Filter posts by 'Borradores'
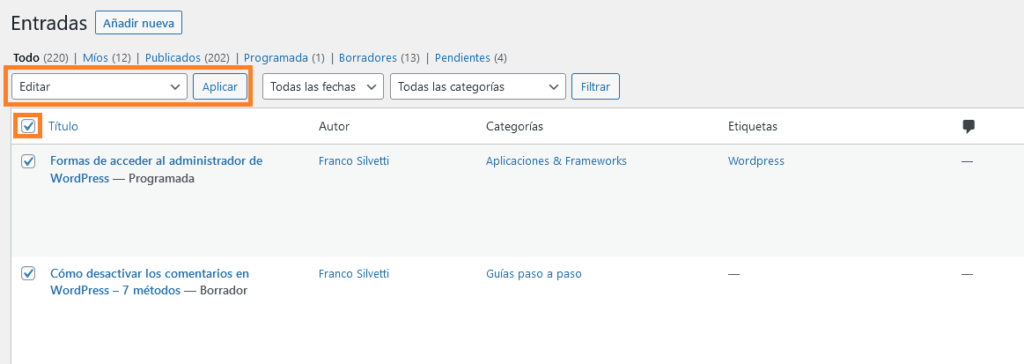This screenshot has height=364, width=1024. (x=368, y=58)
